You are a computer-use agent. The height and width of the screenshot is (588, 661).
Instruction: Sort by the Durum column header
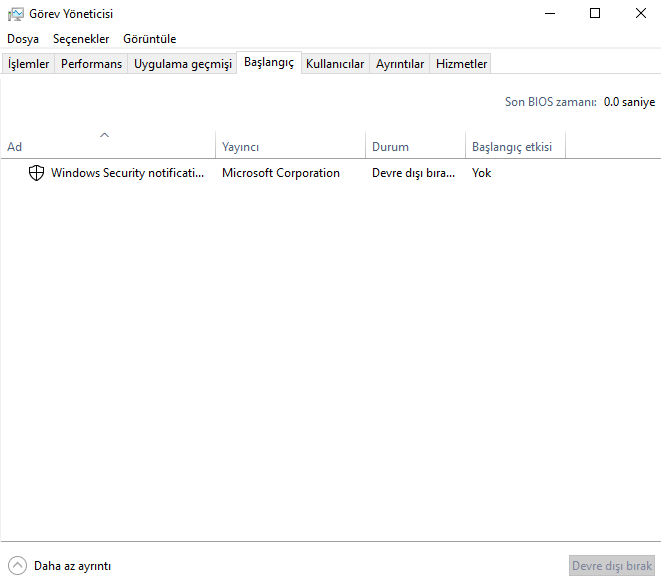point(415,145)
